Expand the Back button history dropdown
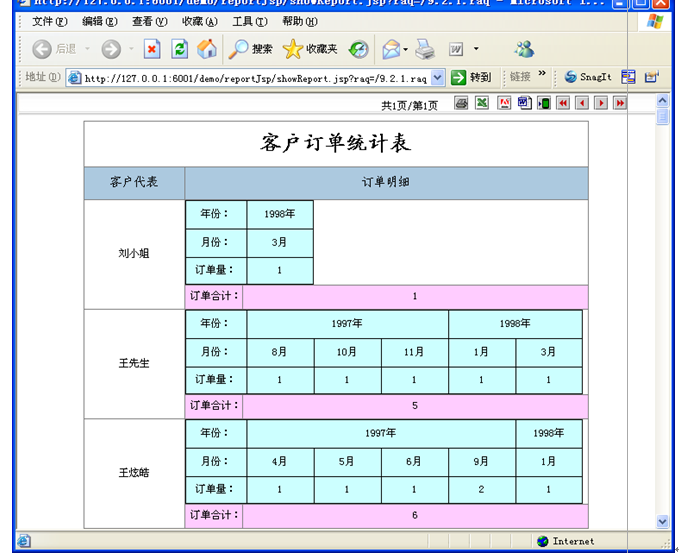679x553 pixels. click(87, 49)
